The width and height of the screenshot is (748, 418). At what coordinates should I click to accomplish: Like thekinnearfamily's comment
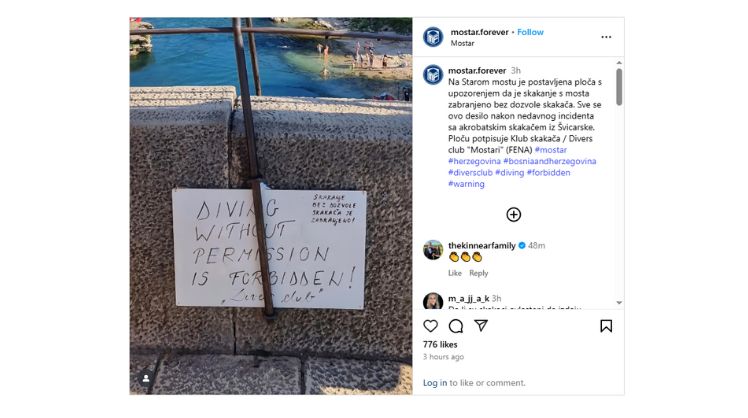click(x=455, y=273)
